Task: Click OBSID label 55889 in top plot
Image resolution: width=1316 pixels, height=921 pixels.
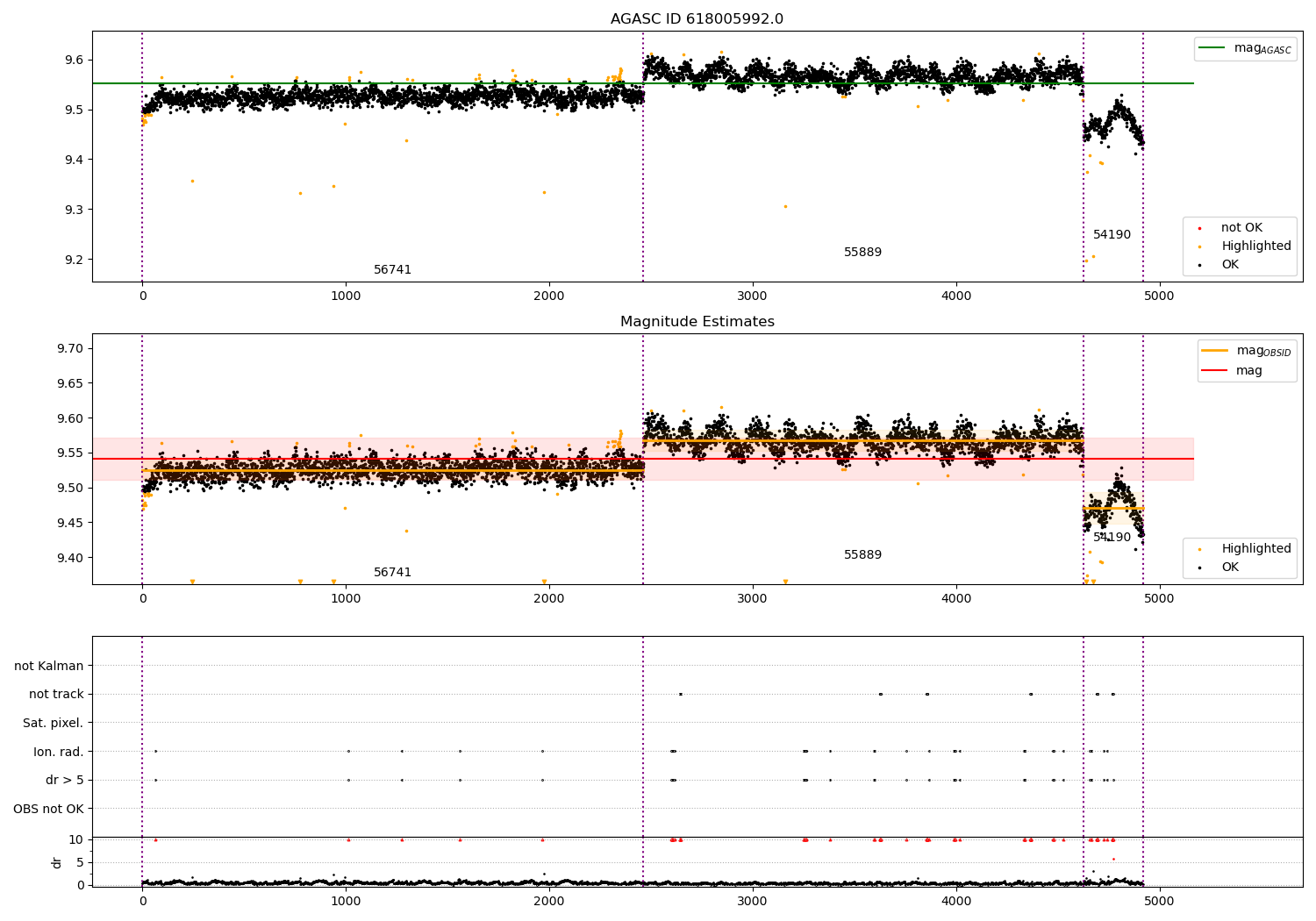Action: (x=862, y=253)
